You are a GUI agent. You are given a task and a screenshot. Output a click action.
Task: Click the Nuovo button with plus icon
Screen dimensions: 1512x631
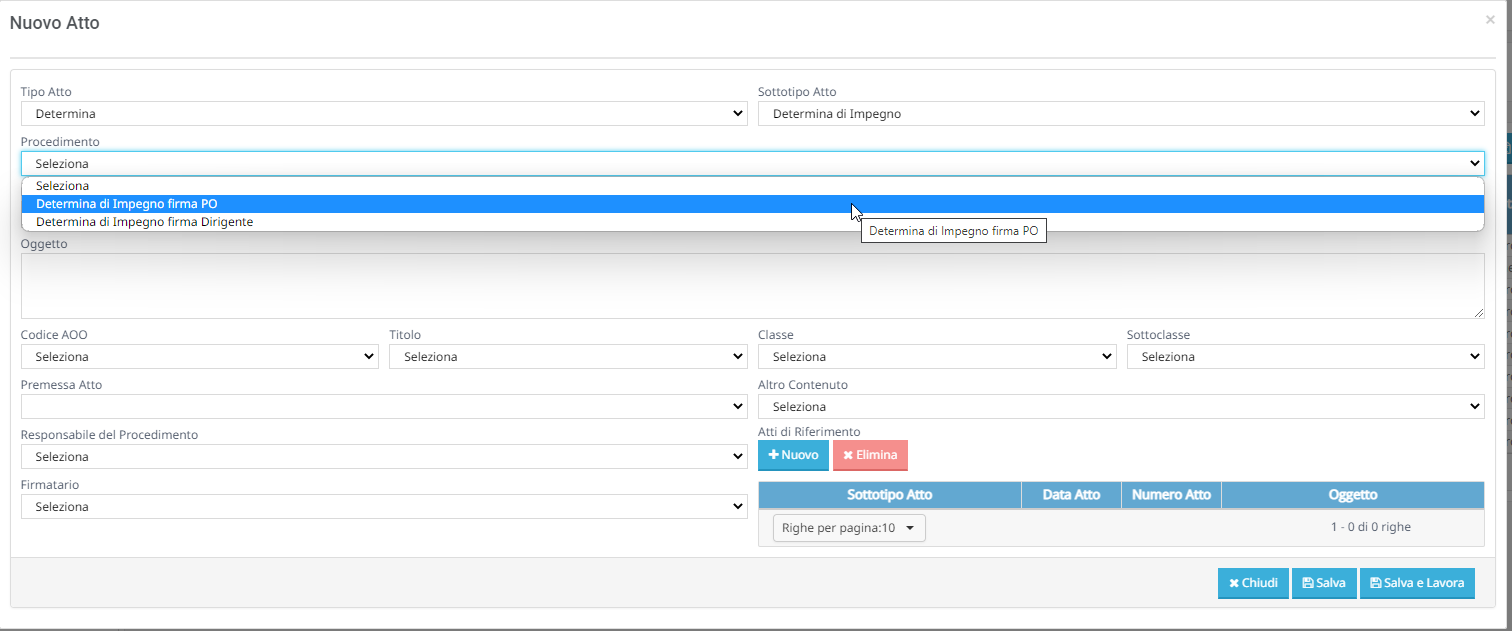coord(793,455)
